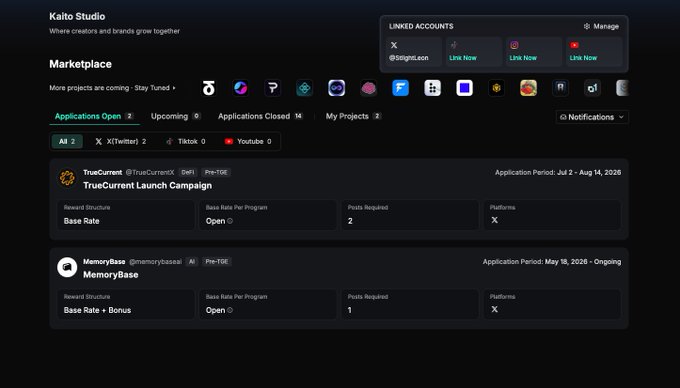The width and height of the screenshot is (680, 388).
Task: Click Link Now under YouTube
Action: point(583,58)
